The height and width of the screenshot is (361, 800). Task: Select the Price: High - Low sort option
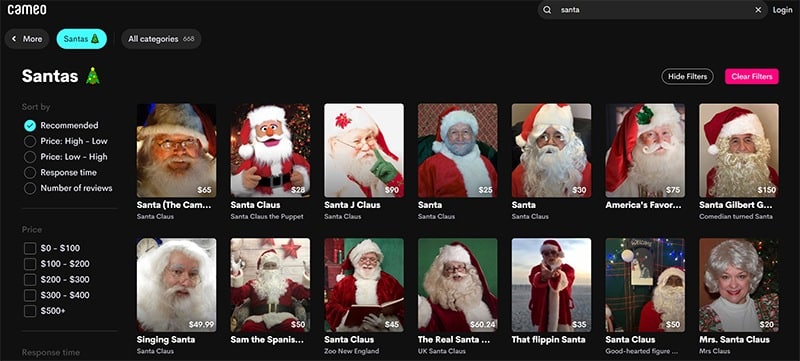coord(65,141)
